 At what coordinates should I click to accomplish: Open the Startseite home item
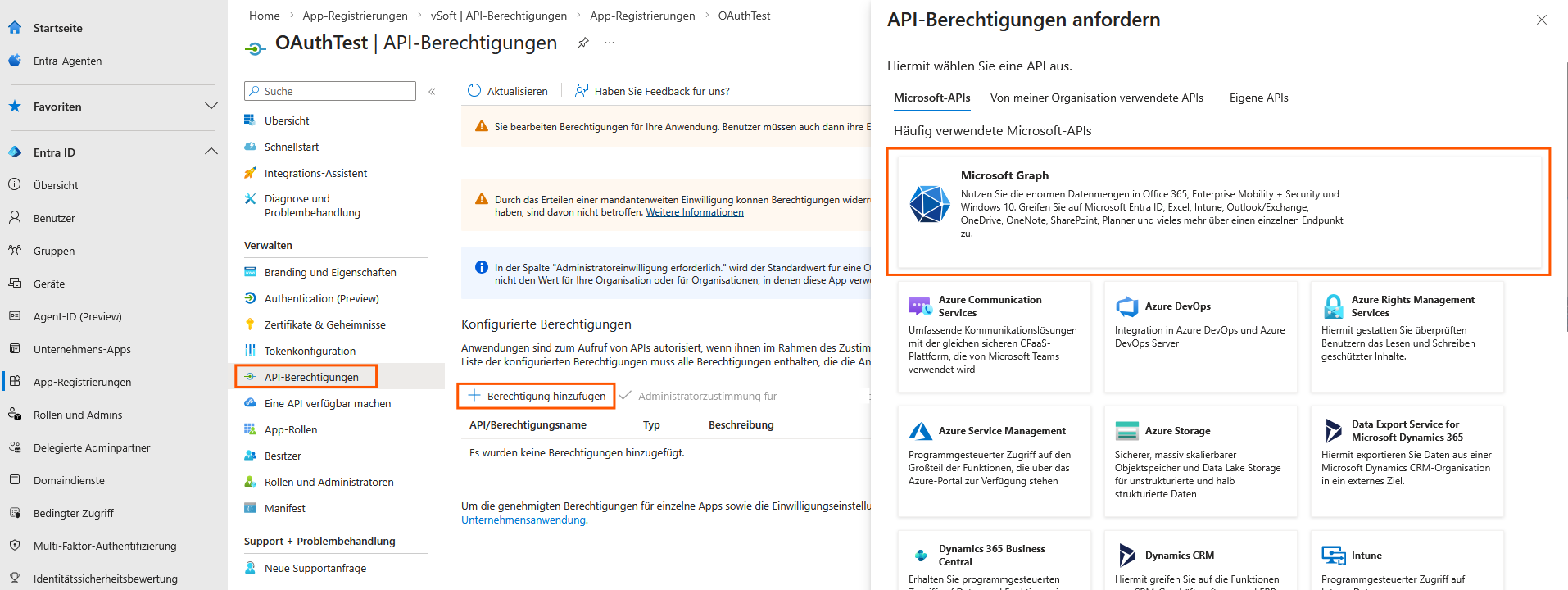(x=57, y=28)
